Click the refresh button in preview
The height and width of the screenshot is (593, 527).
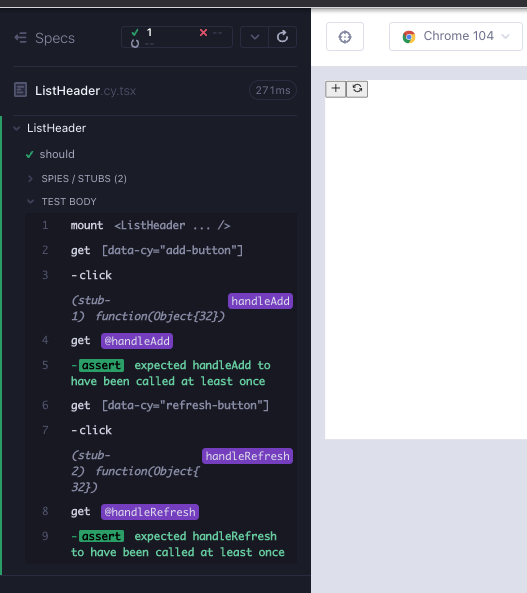pos(357,89)
